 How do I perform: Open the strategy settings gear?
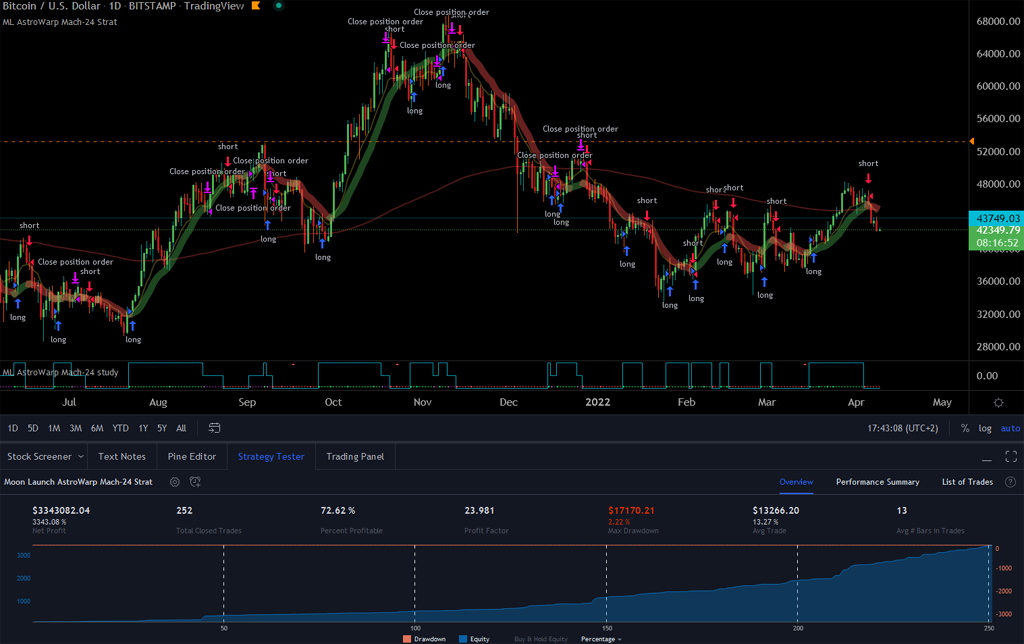pos(174,482)
